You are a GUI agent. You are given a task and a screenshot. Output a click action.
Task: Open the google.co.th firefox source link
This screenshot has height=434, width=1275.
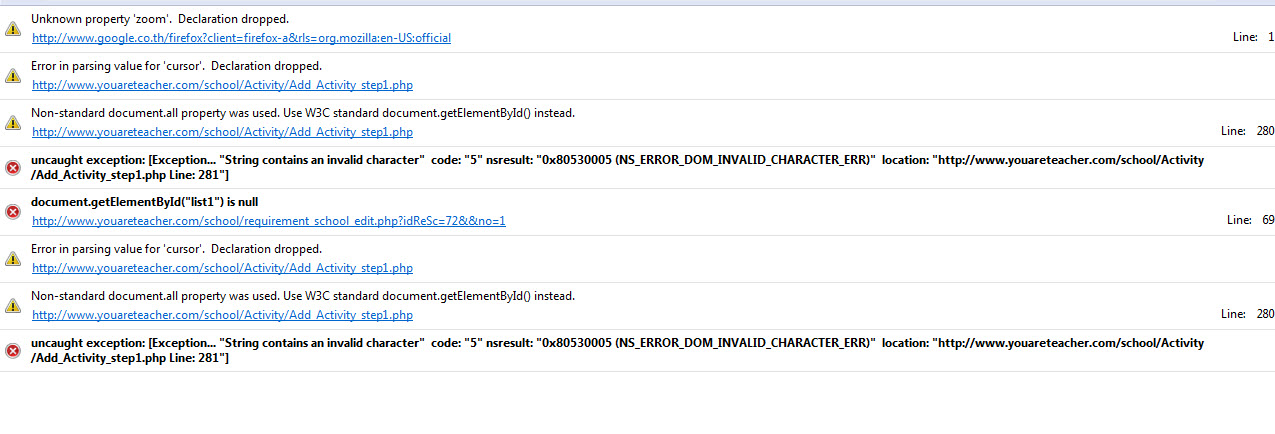(x=241, y=38)
